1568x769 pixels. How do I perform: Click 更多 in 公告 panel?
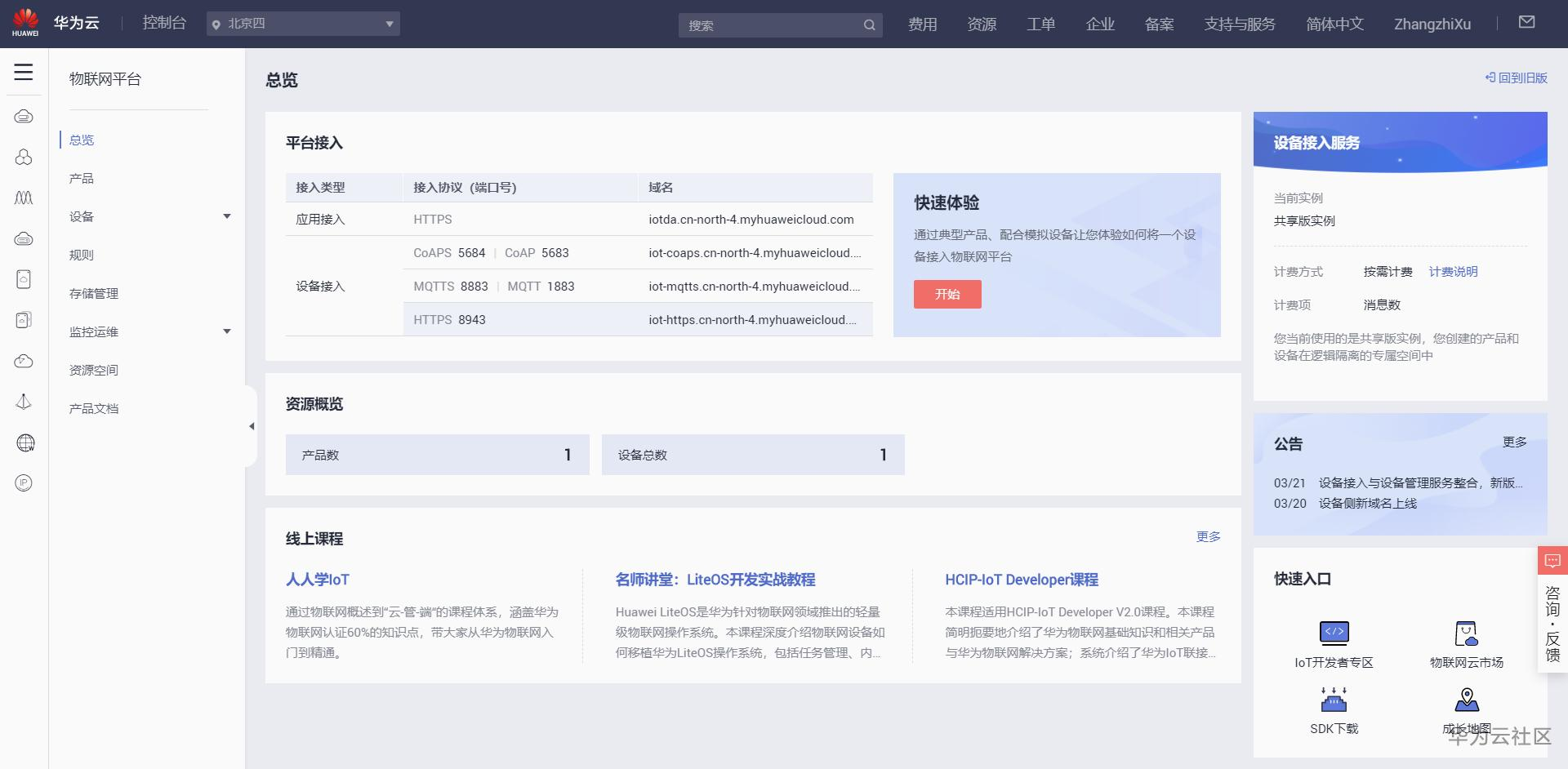pos(1515,442)
